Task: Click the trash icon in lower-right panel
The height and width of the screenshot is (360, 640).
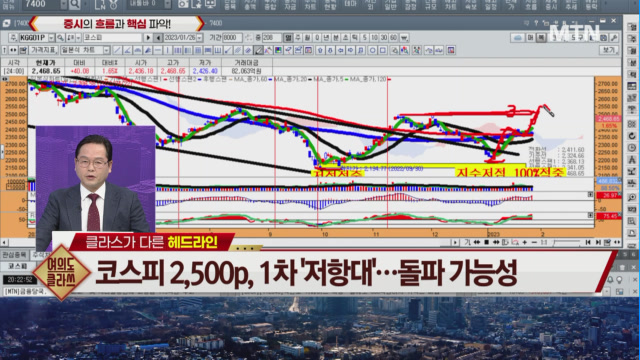Action: click(622, 267)
